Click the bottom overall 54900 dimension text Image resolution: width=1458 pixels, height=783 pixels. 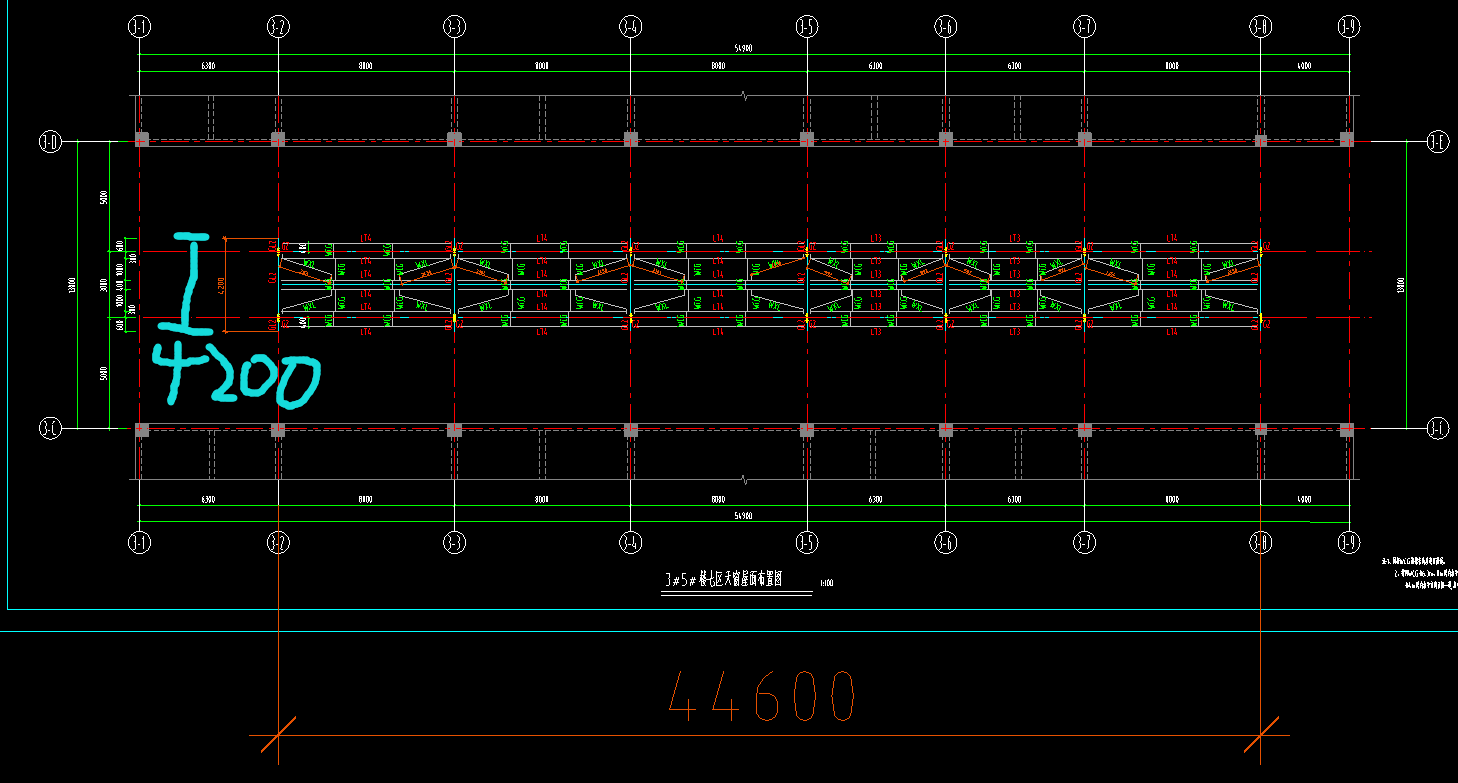743,516
